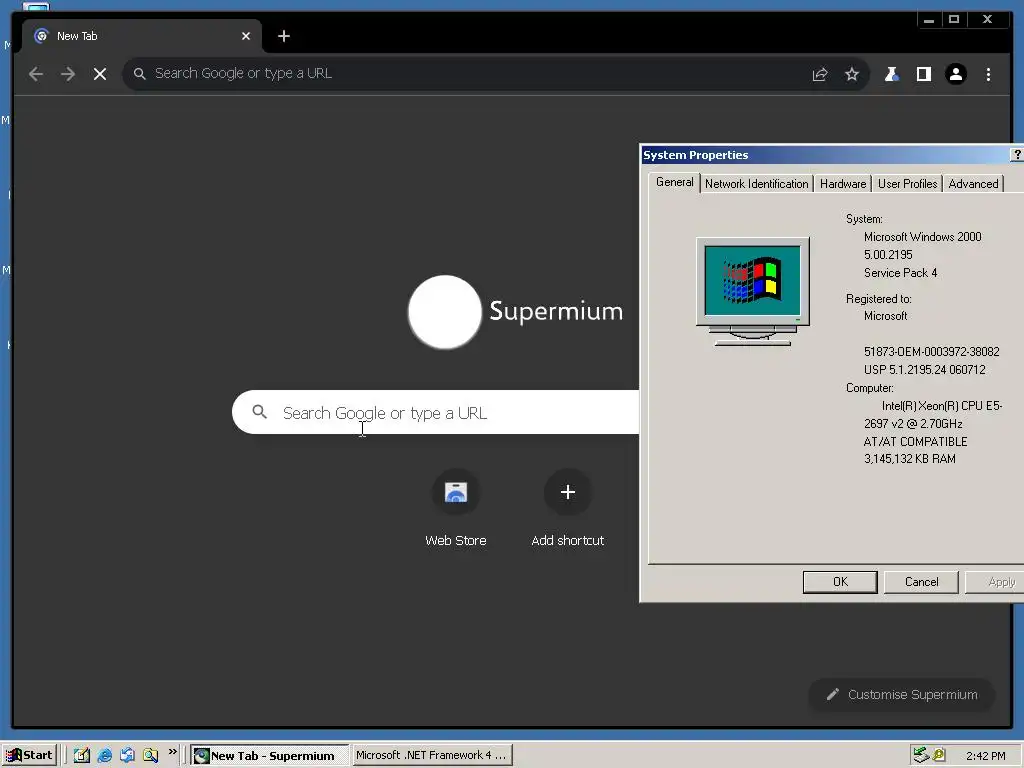Click the key tray icon
The height and width of the screenshot is (768, 1024).
(x=939, y=755)
